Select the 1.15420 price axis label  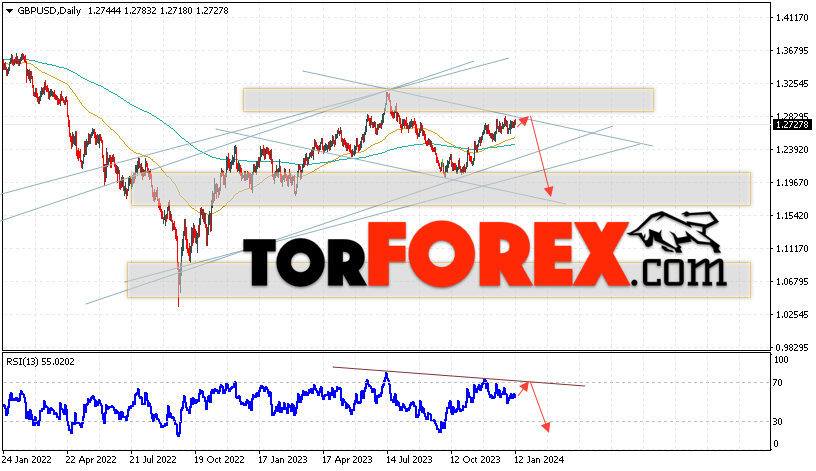coord(792,216)
